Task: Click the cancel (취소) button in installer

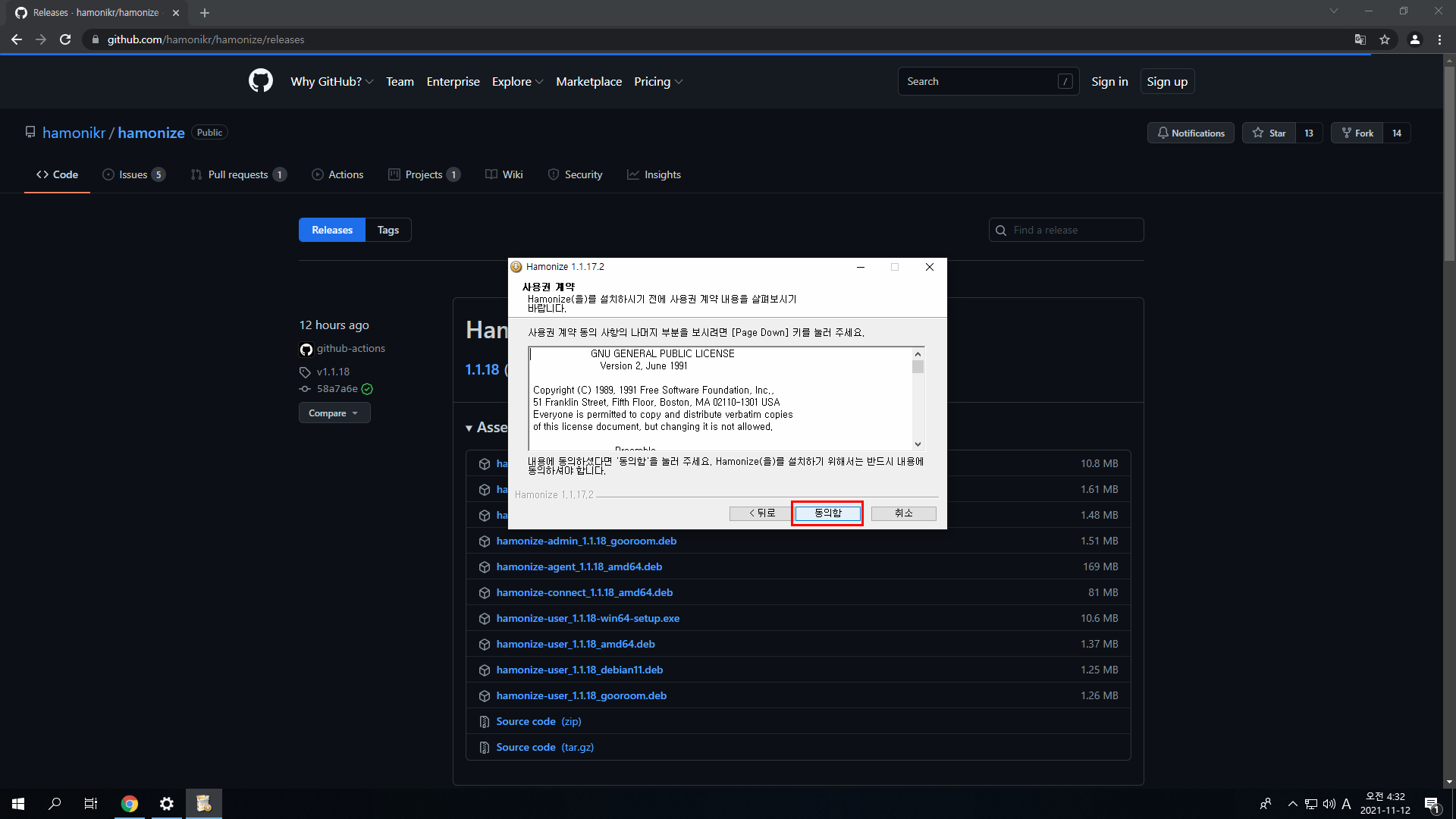Action: (x=904, y=513)
